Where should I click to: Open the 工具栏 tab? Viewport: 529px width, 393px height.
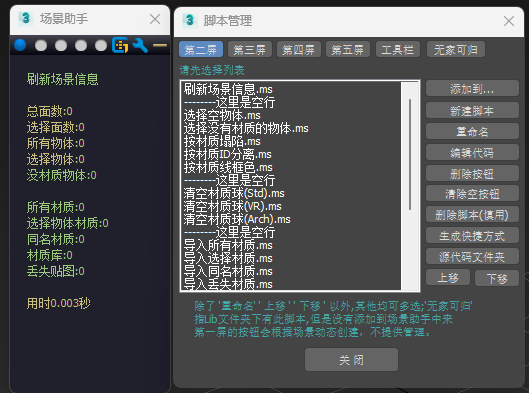click(397, 50)
